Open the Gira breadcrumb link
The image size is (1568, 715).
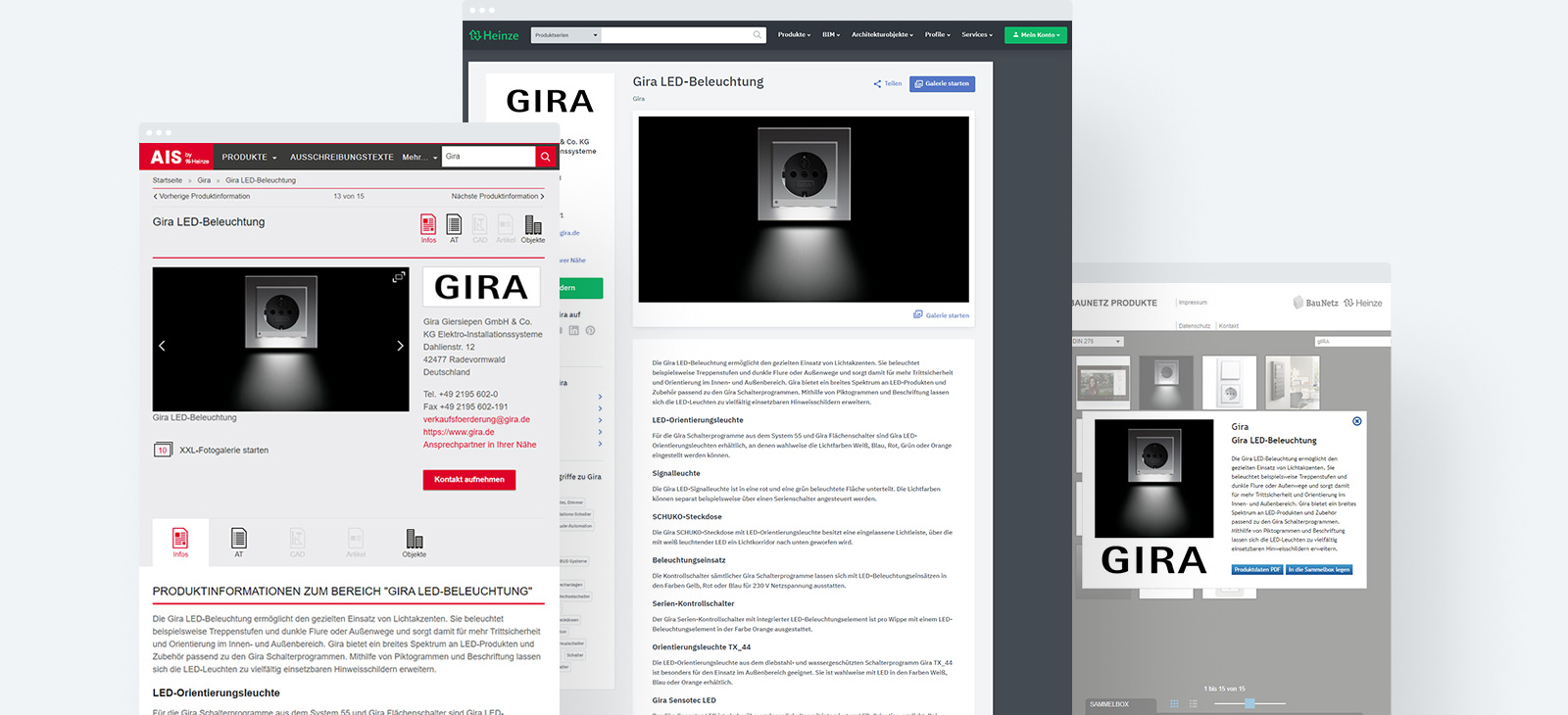[204, 180]
